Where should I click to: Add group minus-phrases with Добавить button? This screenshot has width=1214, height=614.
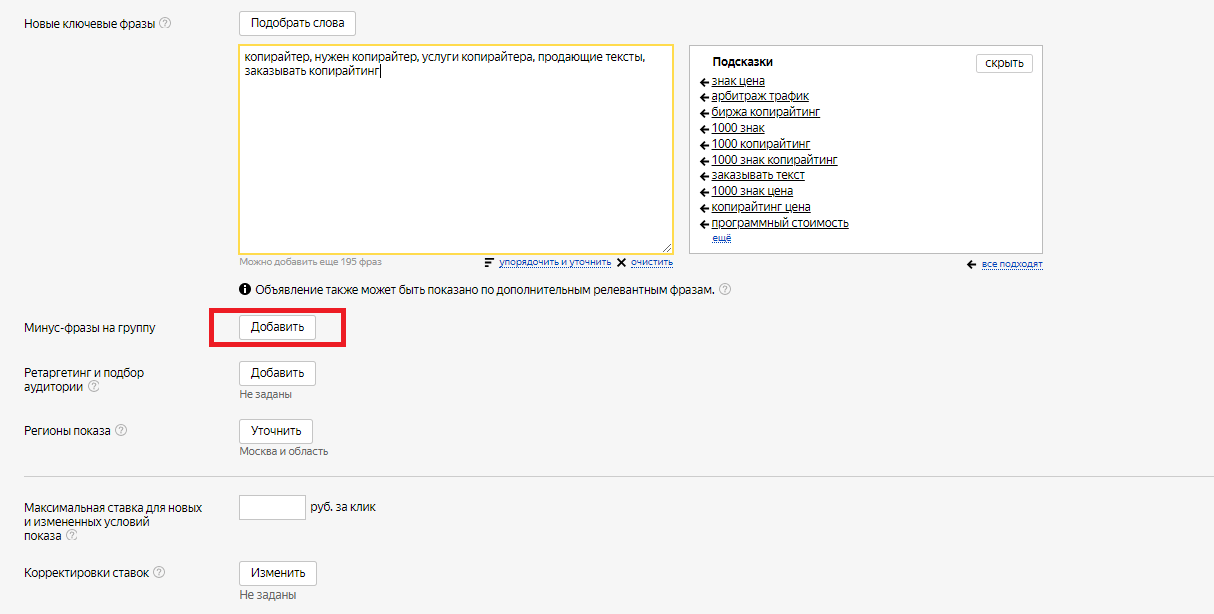click(x=277, y=327)
